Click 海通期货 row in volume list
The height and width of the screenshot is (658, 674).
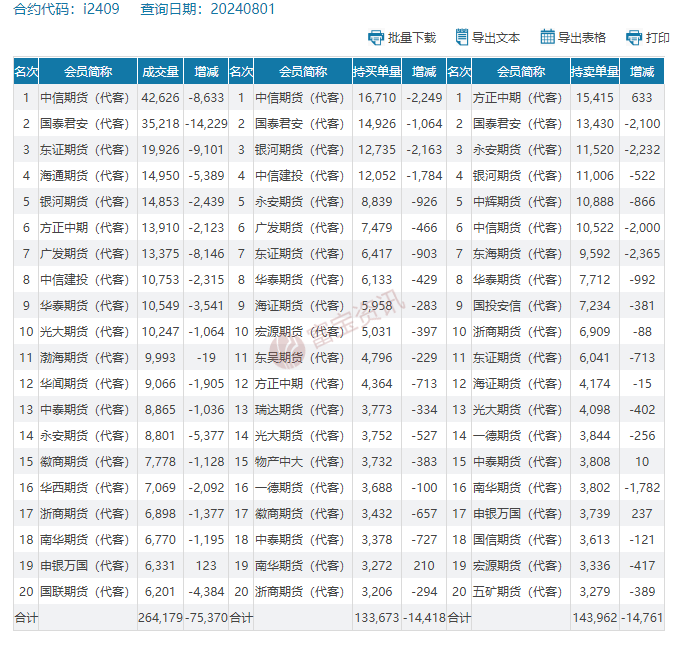pyautogui.click(x=84, y=176)
